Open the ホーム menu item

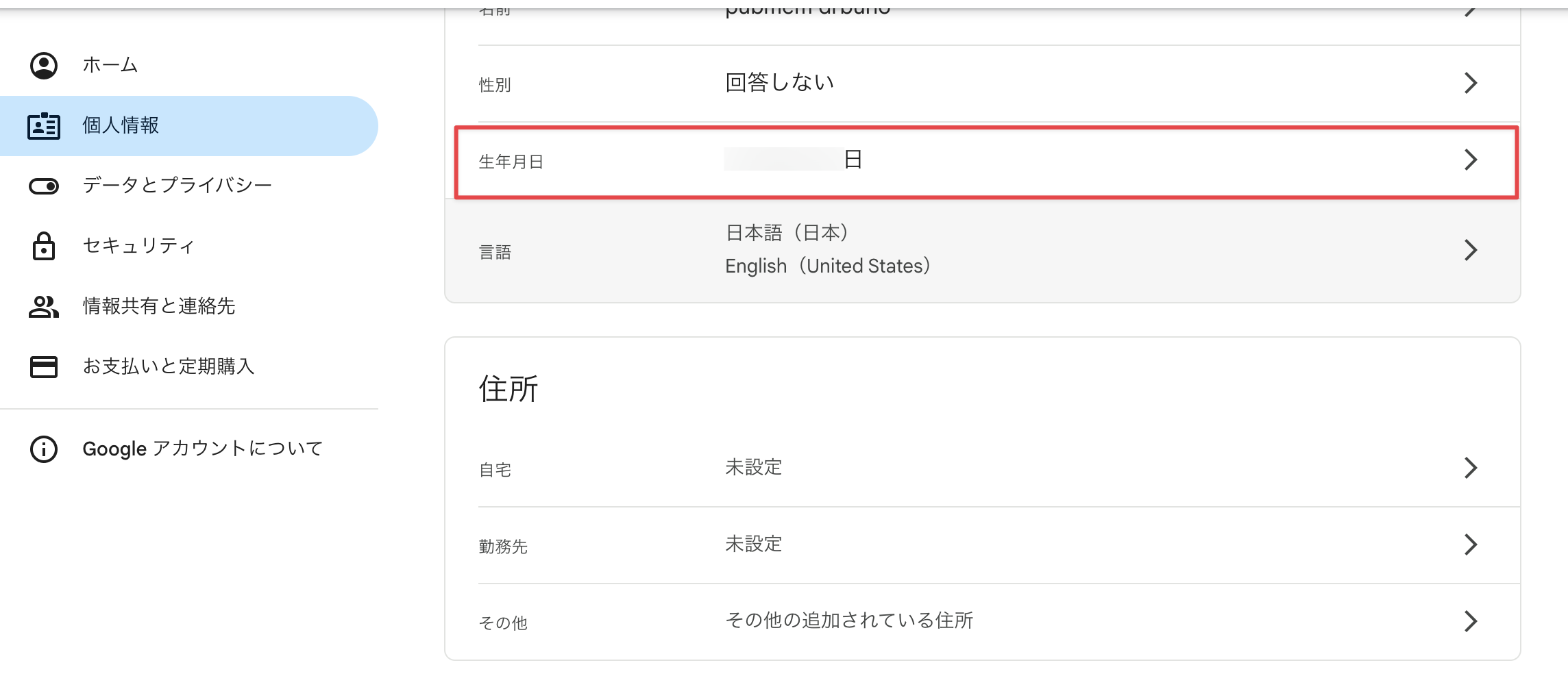(189, 66)
